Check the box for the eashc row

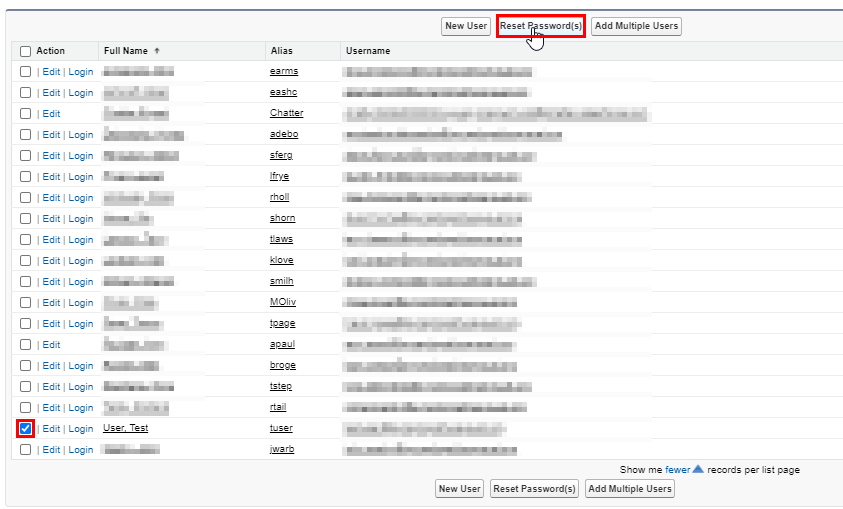pos(25,92)
